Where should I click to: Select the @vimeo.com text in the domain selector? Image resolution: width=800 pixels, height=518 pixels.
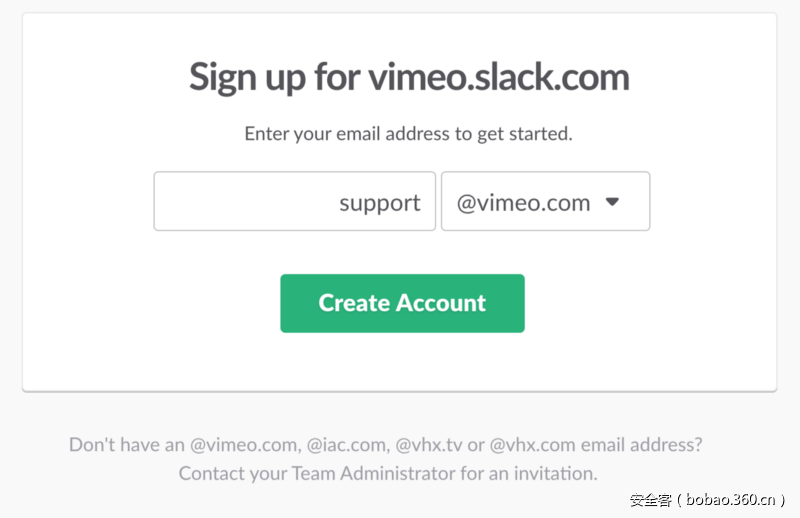pos(523,203)
